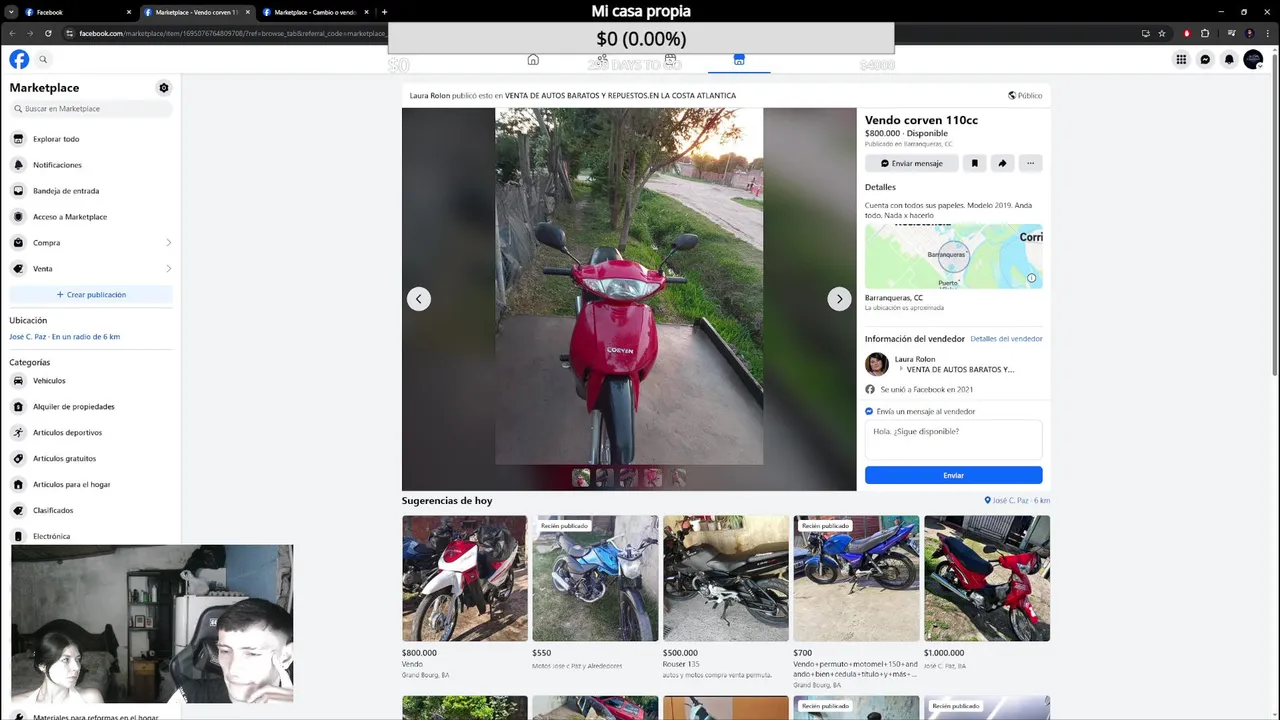The width and height of the screenshot is (1280, 720).
Task: Share the listing with arrow icon
Action: (x=1002, y=163)
